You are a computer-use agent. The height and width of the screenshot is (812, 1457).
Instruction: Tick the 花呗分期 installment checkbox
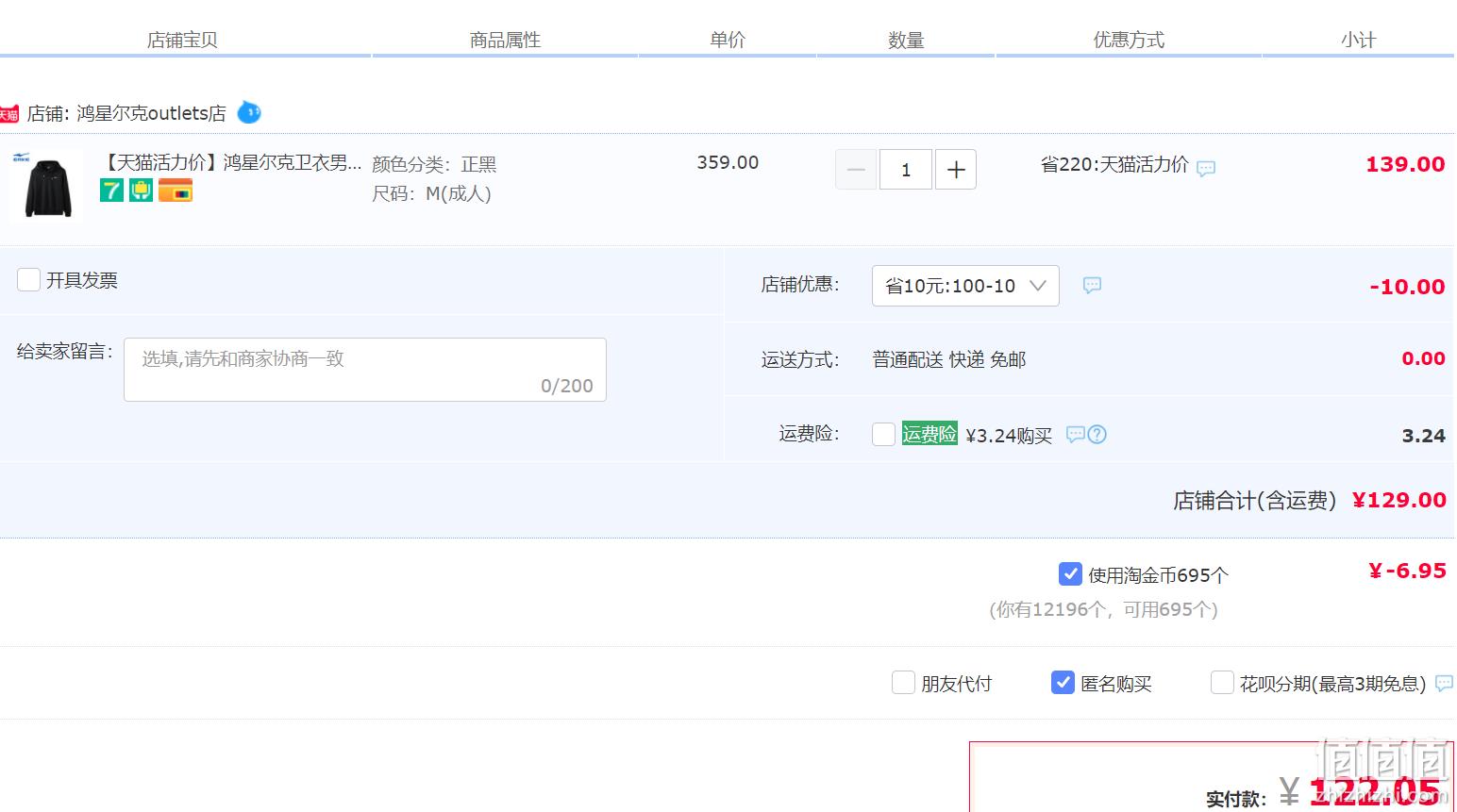(1222, 682)
